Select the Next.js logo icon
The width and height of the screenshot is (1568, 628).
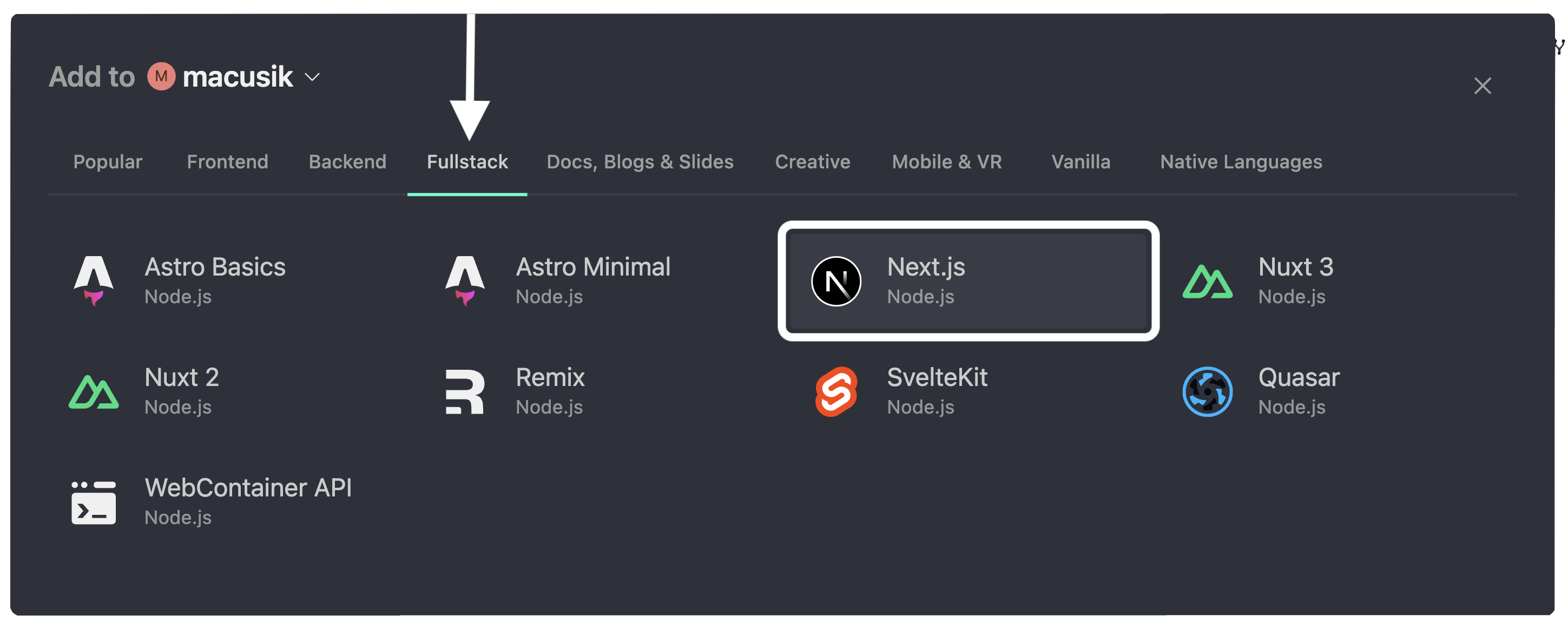coord(836,282)
